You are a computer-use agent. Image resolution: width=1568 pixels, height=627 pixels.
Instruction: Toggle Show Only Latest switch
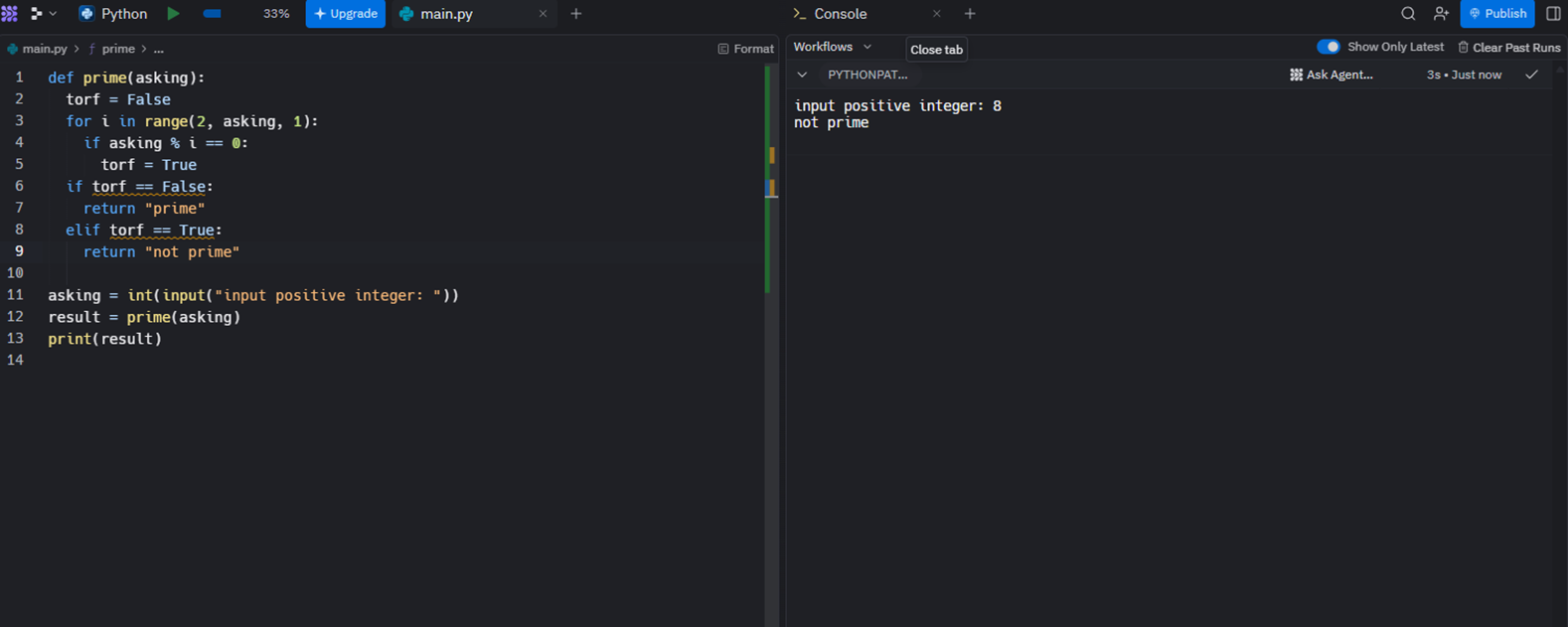coord(1328,47)
